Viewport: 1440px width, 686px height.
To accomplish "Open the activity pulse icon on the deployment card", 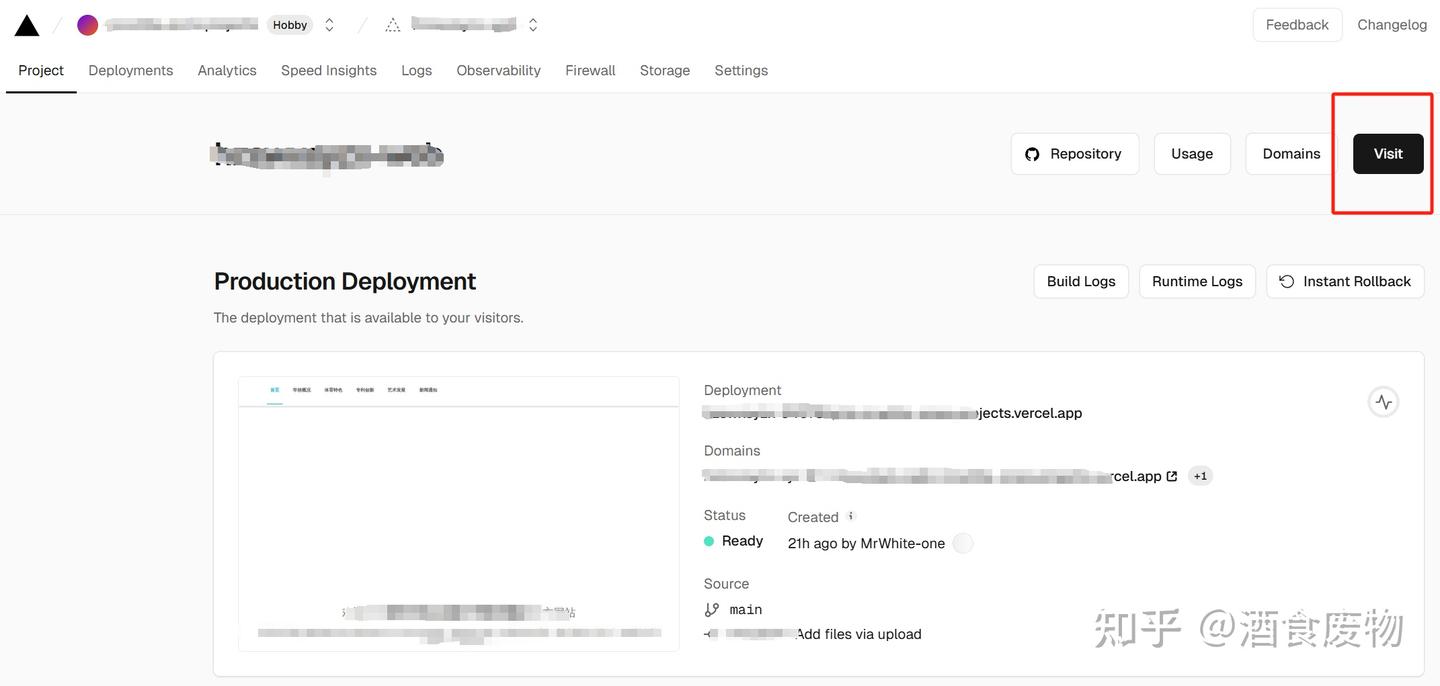I will click(1383, 401).
